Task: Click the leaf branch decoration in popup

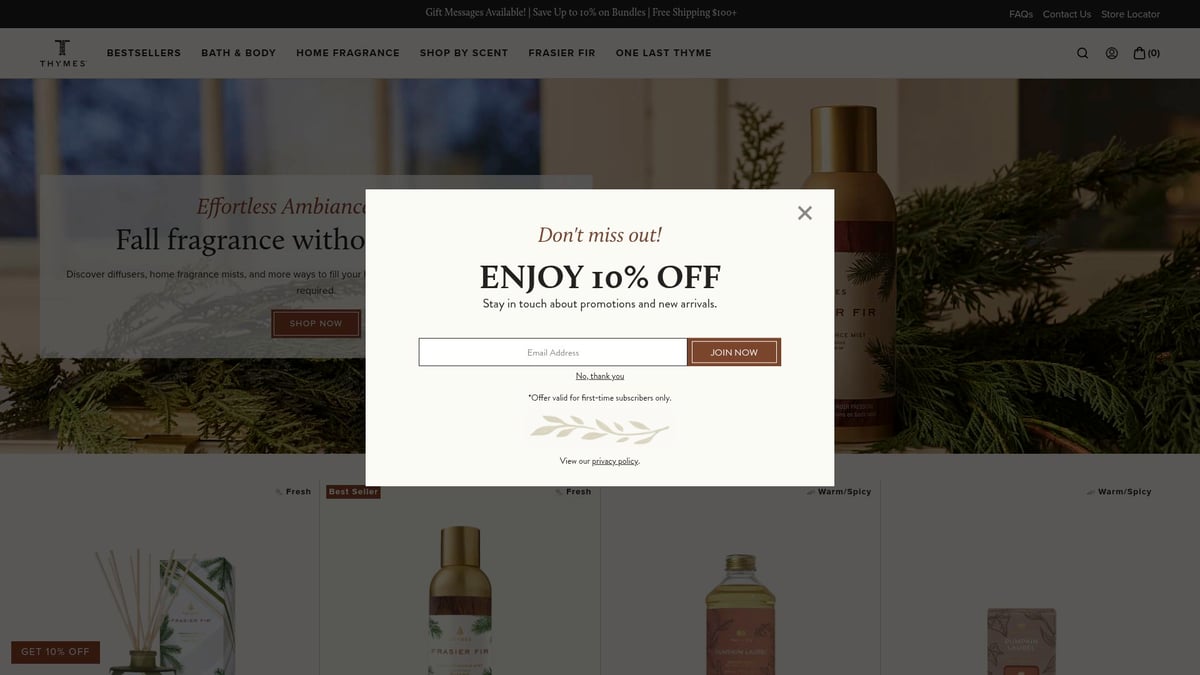Action: [600, 430]
